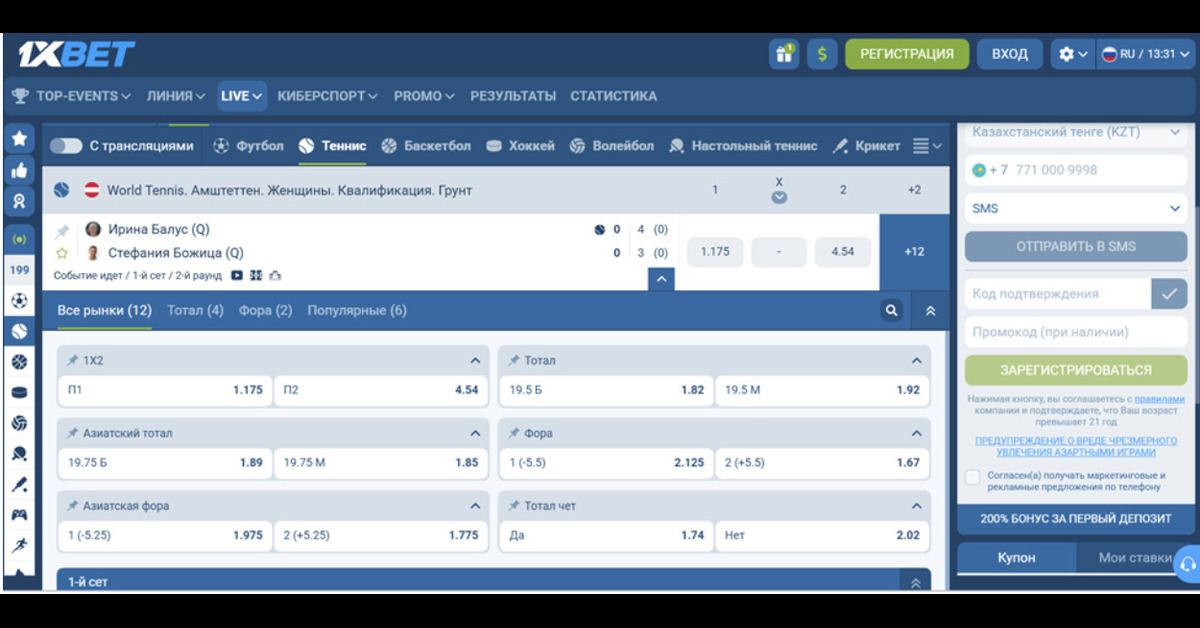Open the gift bonus icon in header
Image resolution: width=1200 pixels, height=628 pixels.
tap(784, 54)
